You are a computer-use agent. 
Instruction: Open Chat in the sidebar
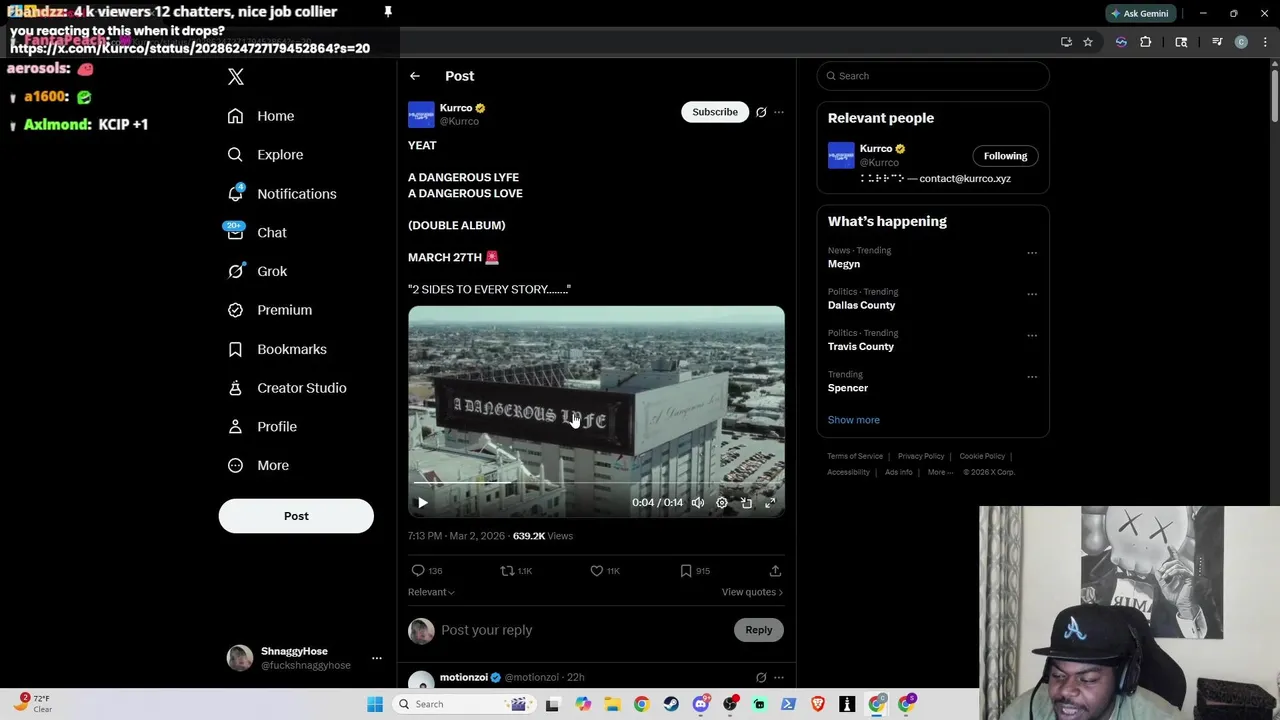click(x=257, y=232)
